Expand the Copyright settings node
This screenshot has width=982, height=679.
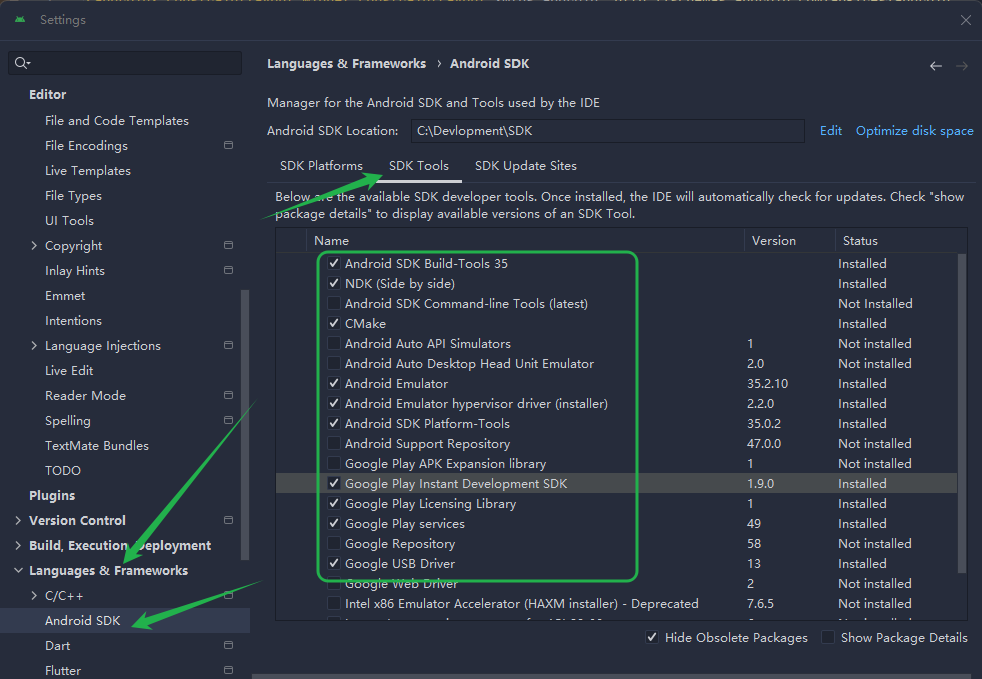tap(34, 246)
